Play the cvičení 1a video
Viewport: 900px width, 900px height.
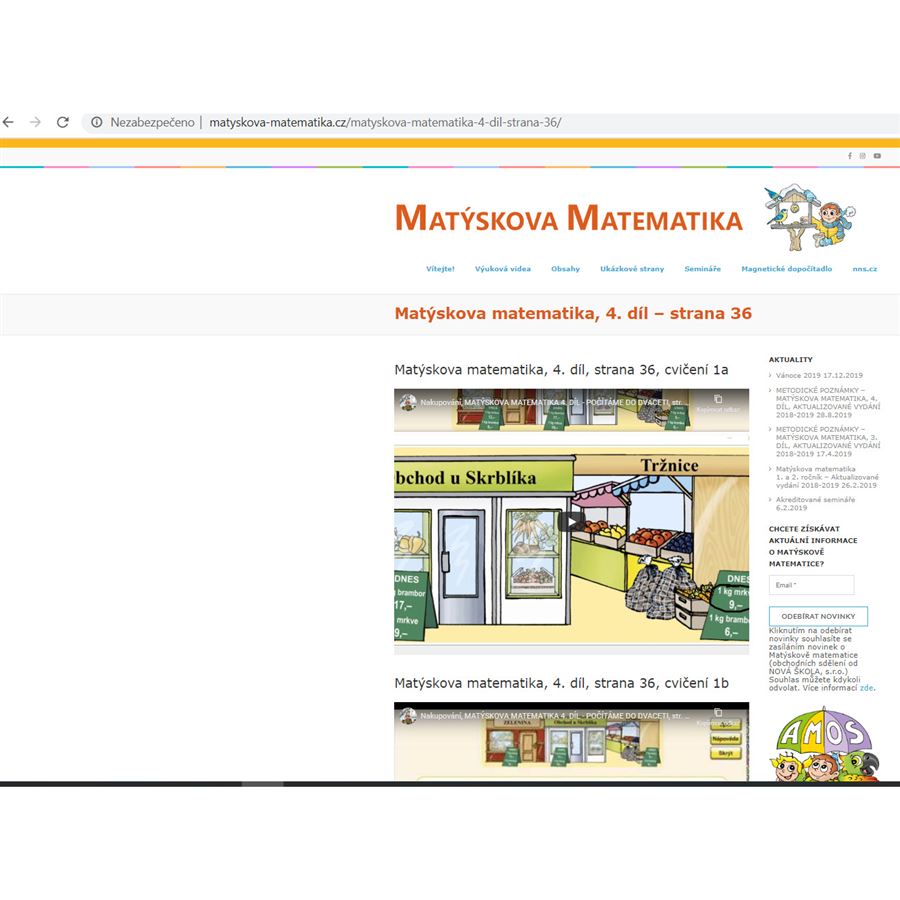(571, 520)
